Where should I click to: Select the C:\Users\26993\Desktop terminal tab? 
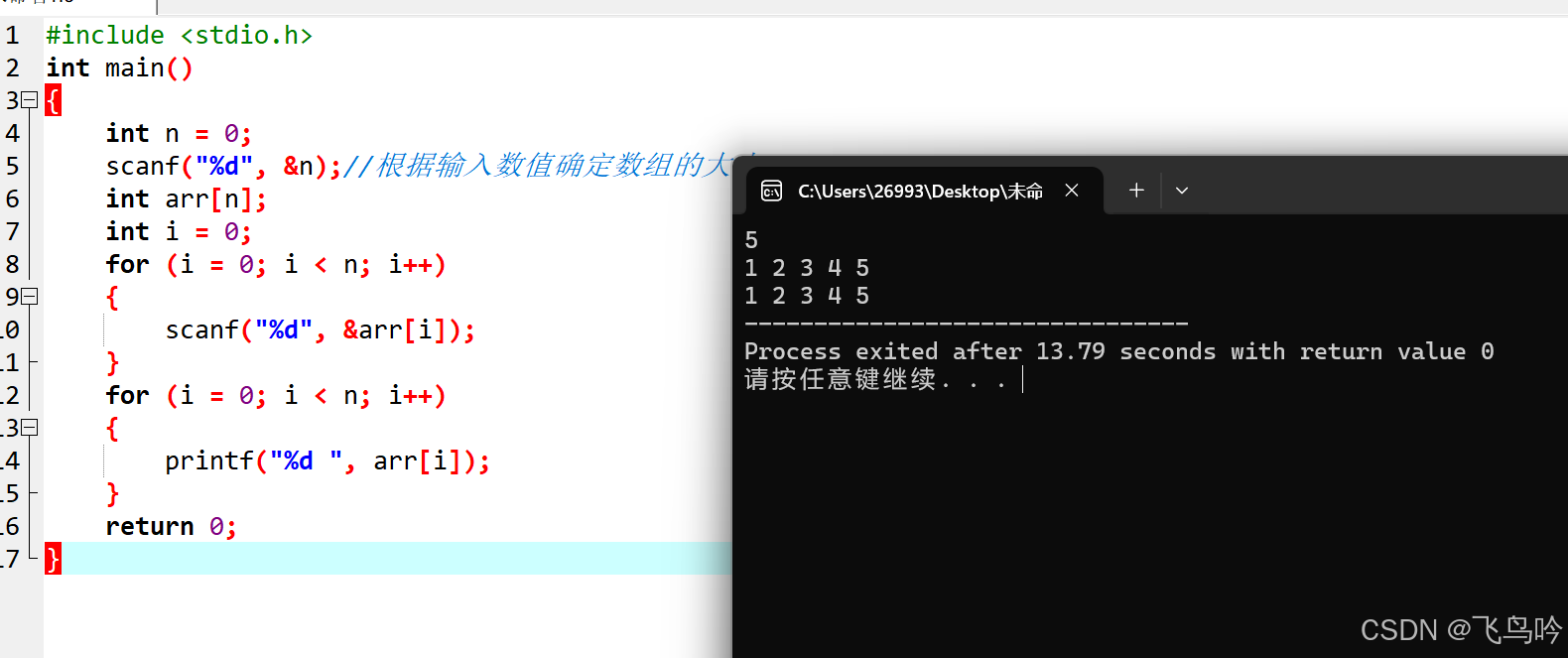(x=920, y=191)
